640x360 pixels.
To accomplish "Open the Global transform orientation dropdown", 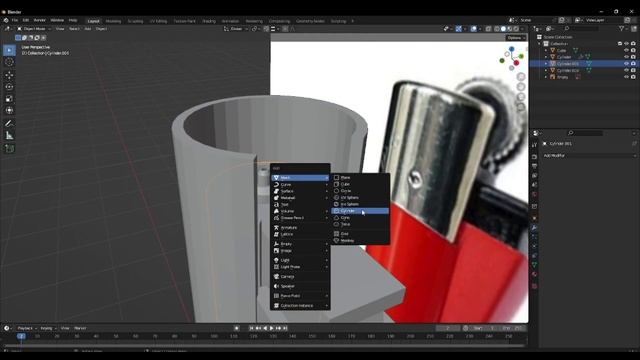I will (x=236, y=29).
